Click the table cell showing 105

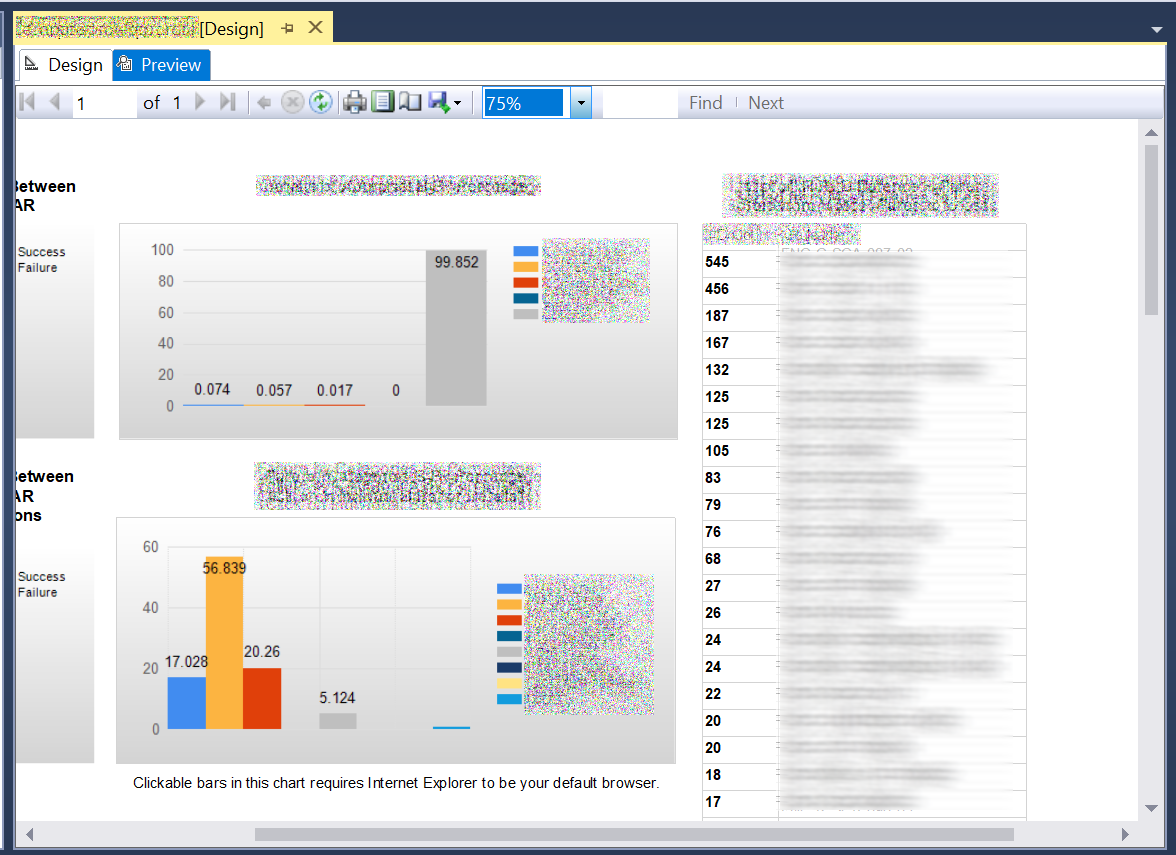coord(740,451)
